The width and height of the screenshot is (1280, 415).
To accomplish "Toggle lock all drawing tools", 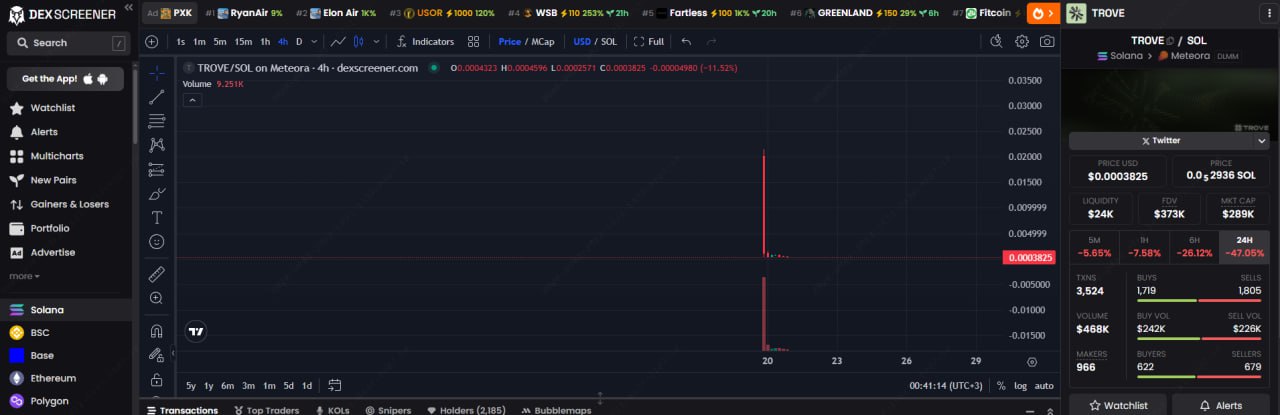I will point(157,380).
